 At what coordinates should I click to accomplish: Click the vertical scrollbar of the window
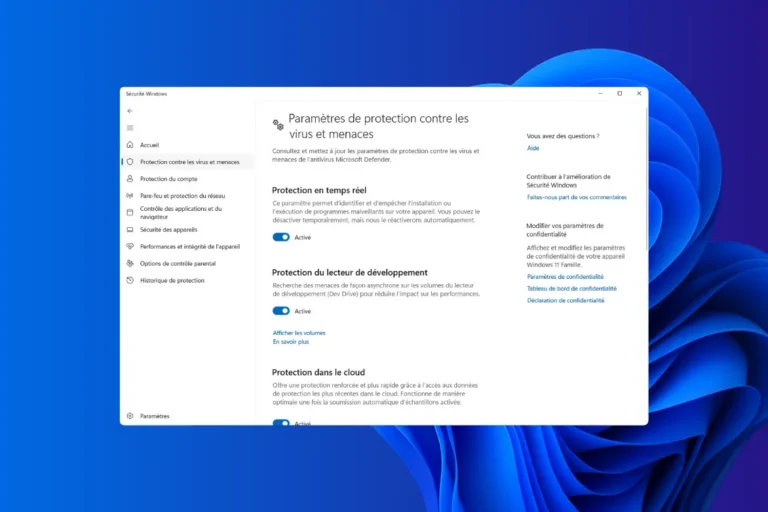point(647,179)
